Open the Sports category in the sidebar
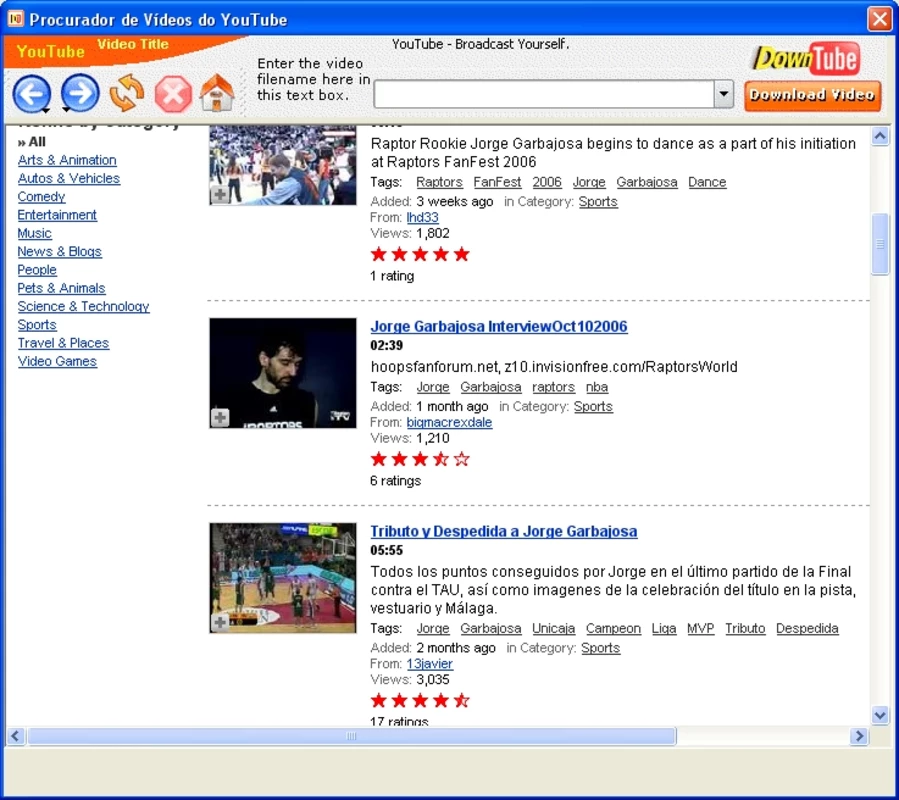The width and height of the screenshot is (899, 800). (37, 325)
